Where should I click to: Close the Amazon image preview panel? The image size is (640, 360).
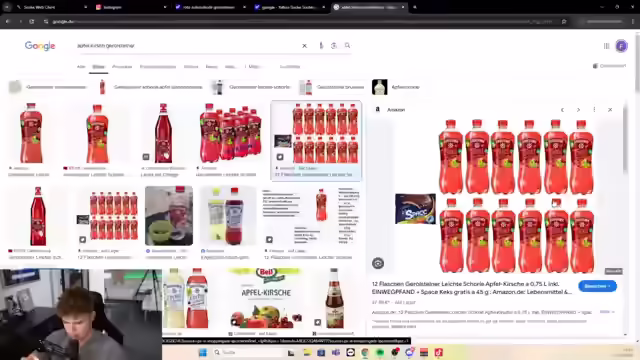[x=610, y=110]
